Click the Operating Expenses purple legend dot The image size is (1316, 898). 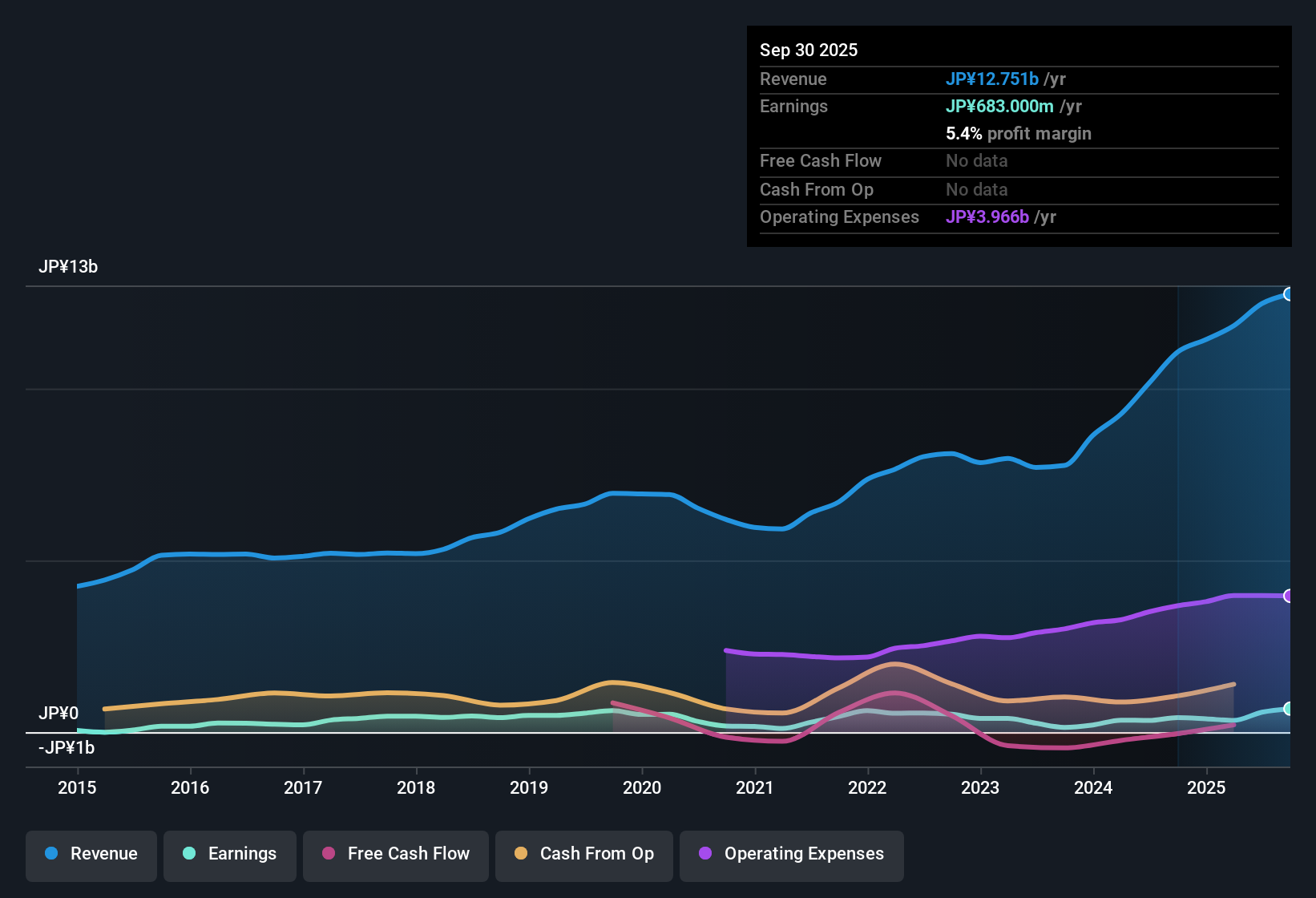(x=705, y=854)
